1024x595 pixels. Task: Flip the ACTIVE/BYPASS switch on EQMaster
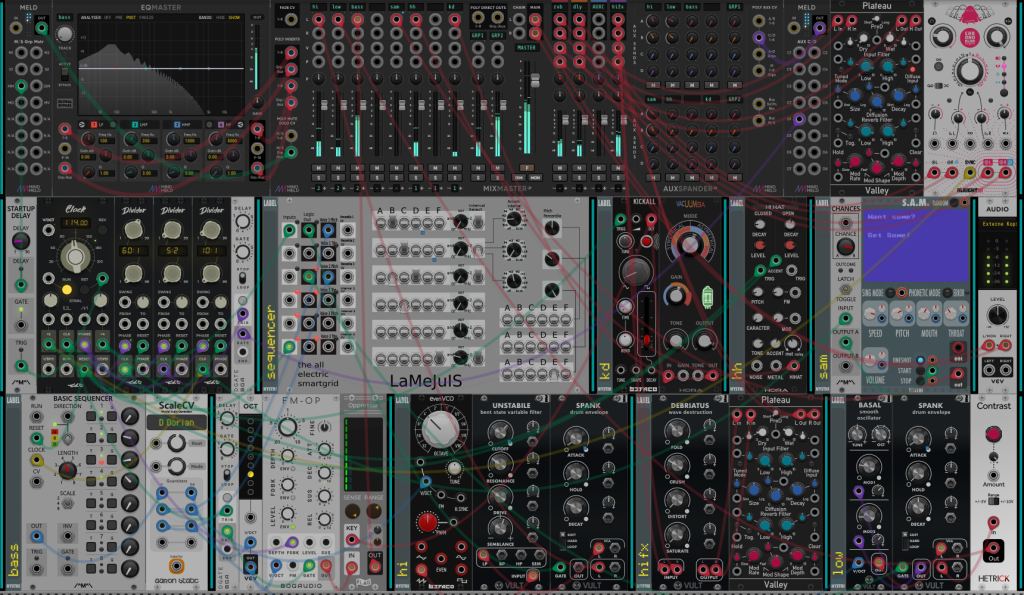pos(65,74)
